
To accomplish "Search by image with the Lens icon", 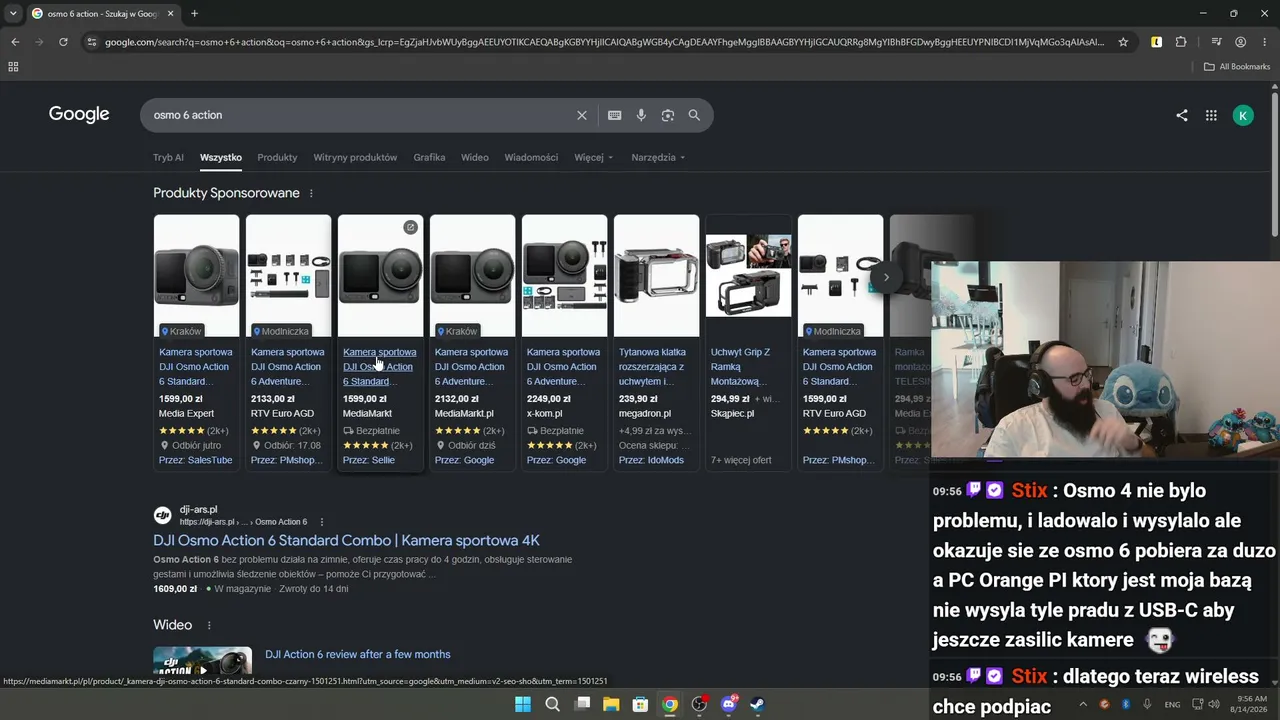I will [668, 115].
